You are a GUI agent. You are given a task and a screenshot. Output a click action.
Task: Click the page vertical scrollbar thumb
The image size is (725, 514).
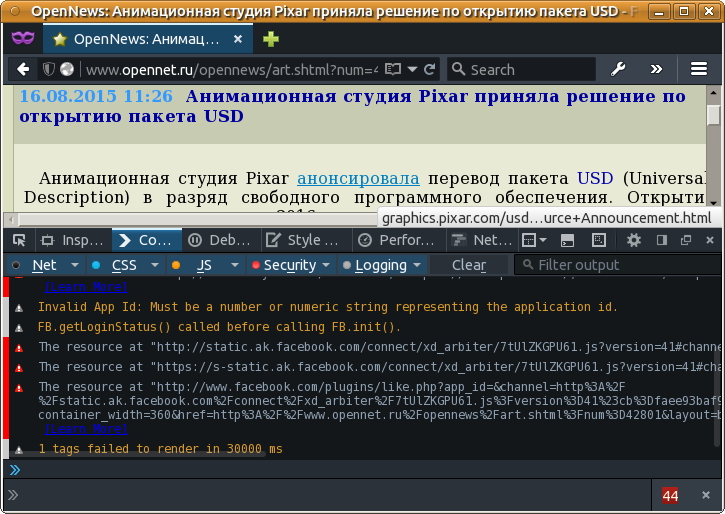(713, 115)
